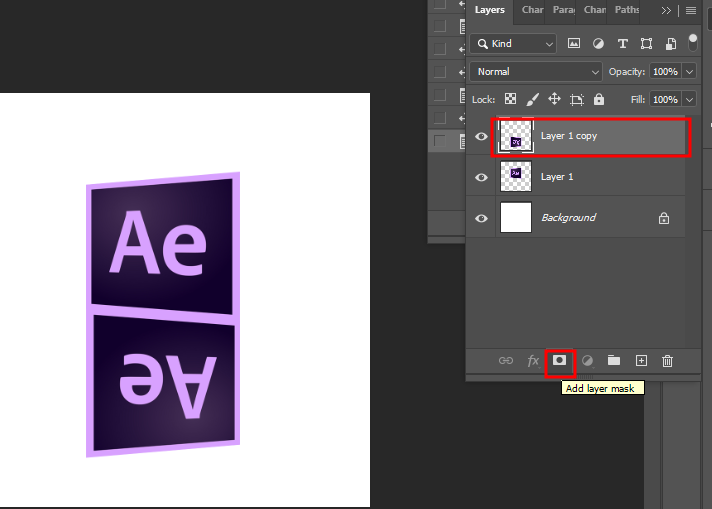This screenshot has height=509, width=712.
Task: Filter for adjustment layers icon
Action: pyautogui.click(x=598, y=44)
